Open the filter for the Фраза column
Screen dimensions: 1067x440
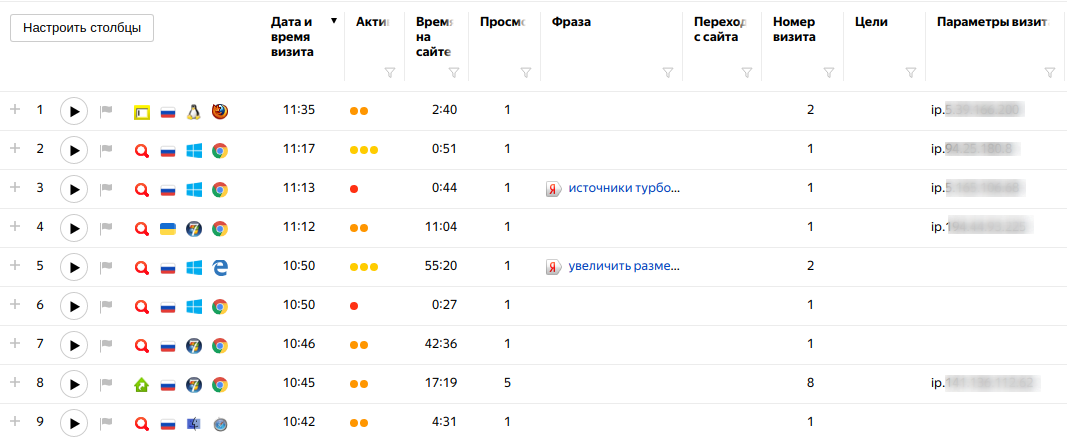pyautogui.click(x=667, y=72)
